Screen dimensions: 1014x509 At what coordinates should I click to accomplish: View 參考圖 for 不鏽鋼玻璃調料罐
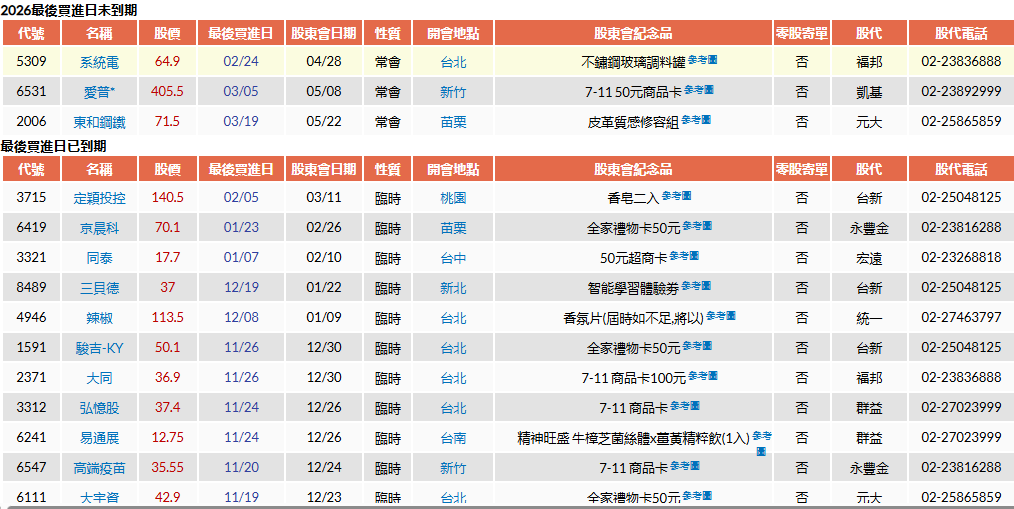coord(702,60)
